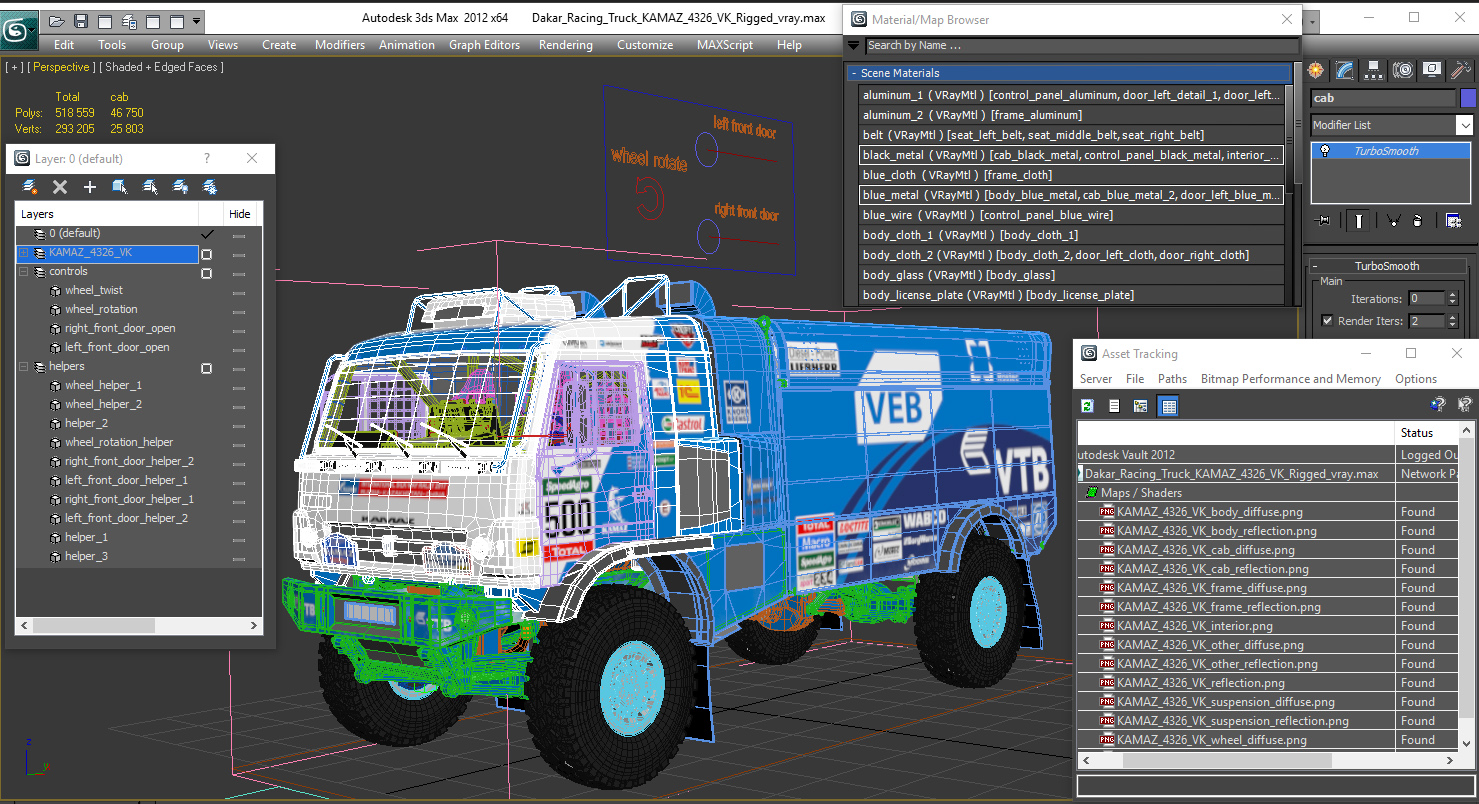Click Table View icon in Asset Tracking
The height and width of the screenshot is (804, 1479).
1168,405
